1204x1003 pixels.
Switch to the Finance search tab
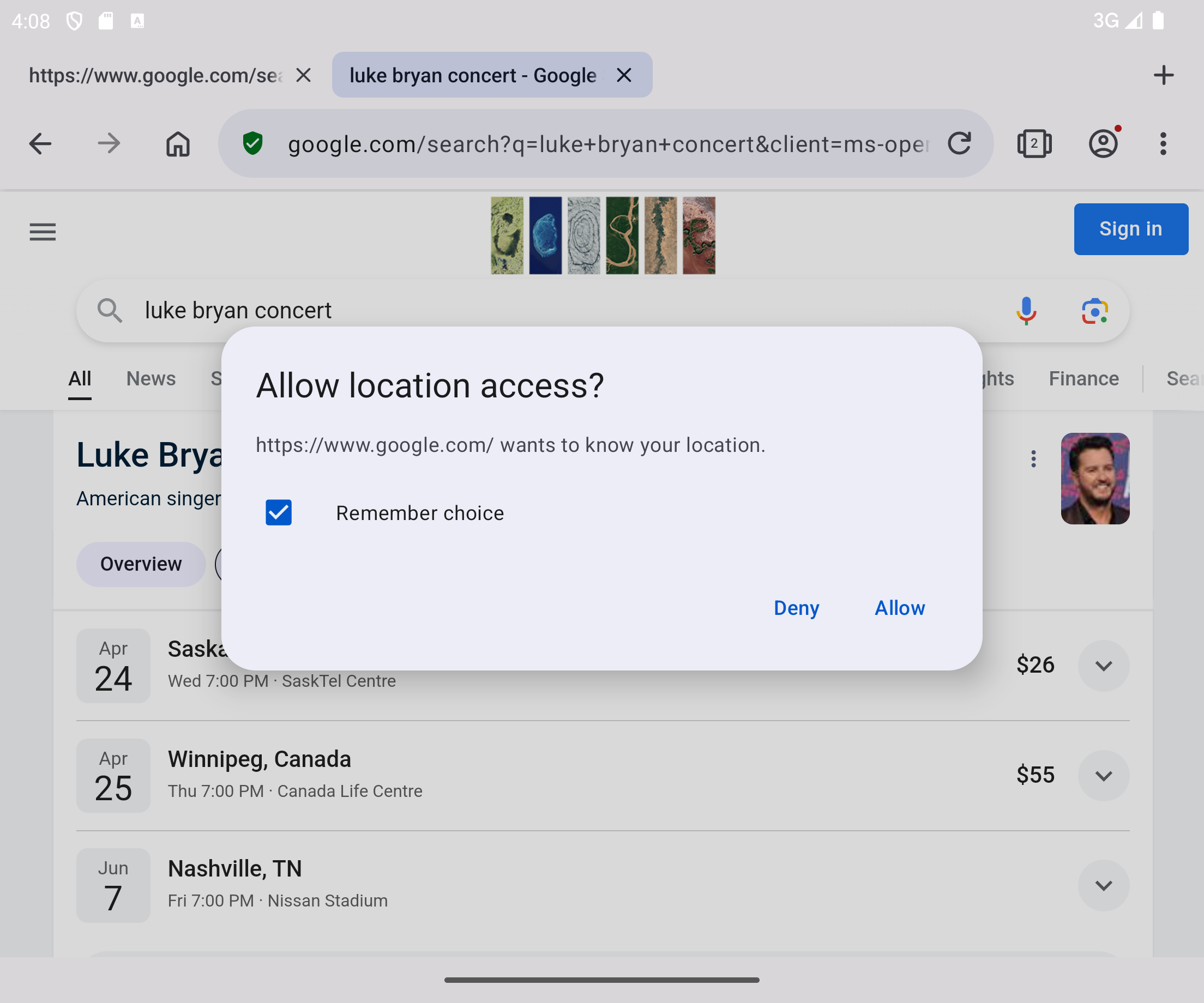(1083, 379)
